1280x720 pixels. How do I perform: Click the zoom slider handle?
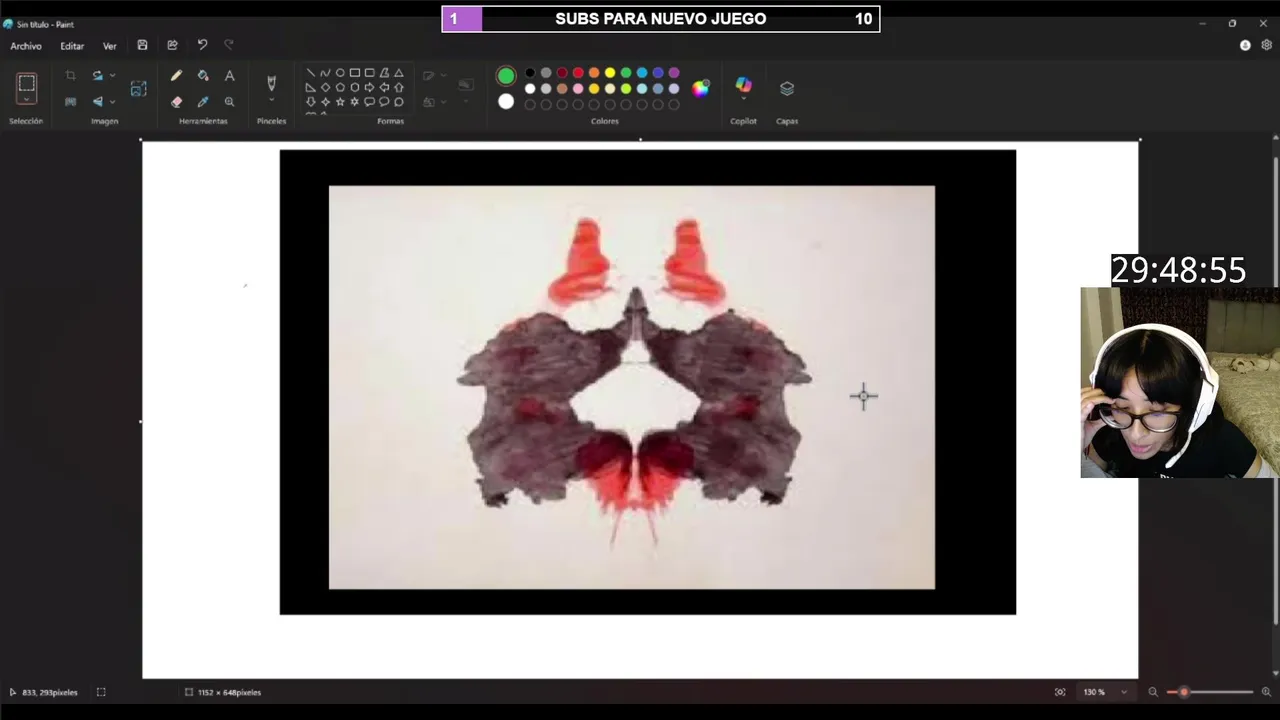point(1184,692)
